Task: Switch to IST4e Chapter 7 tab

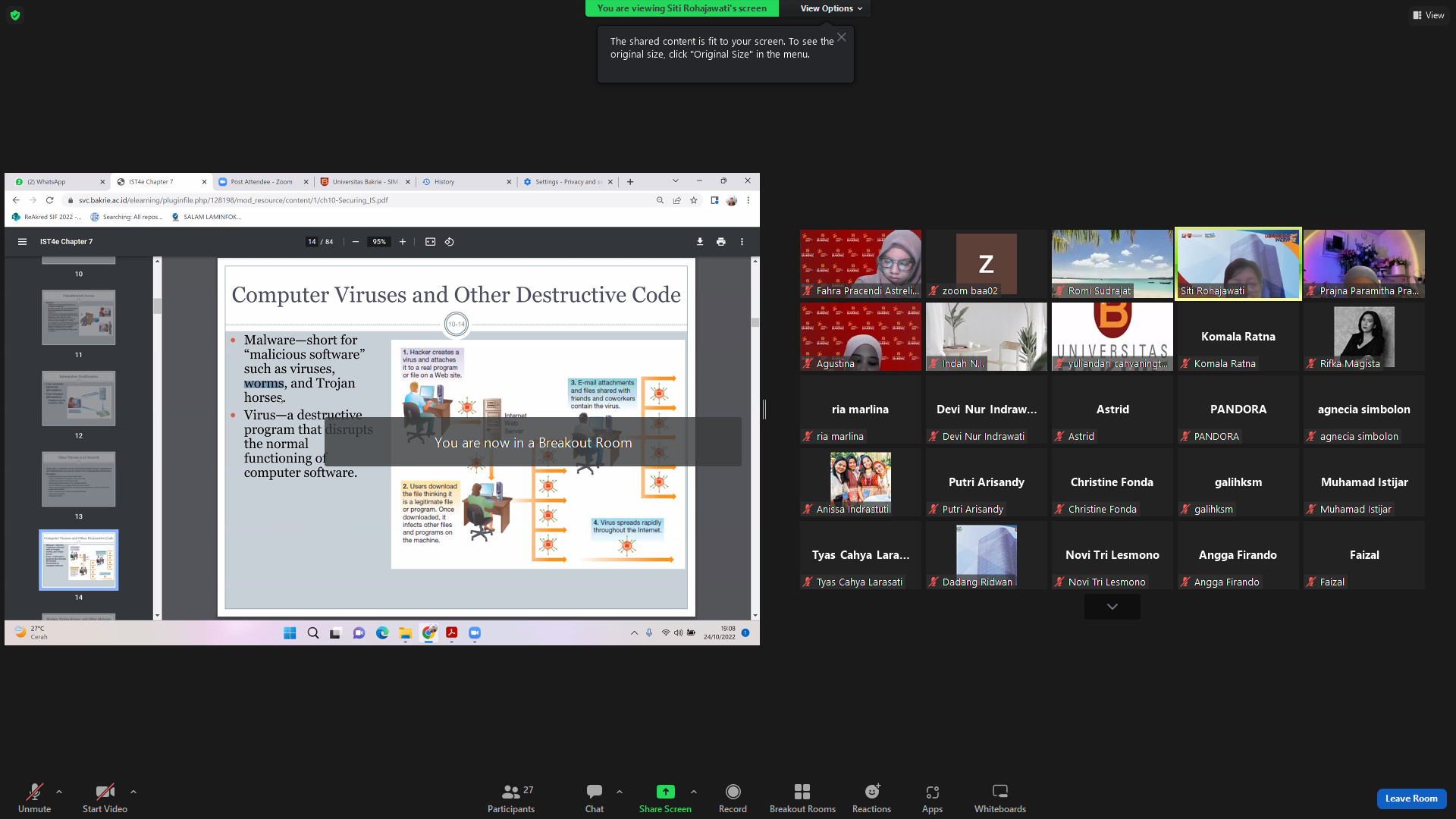Action: point(159,182)
